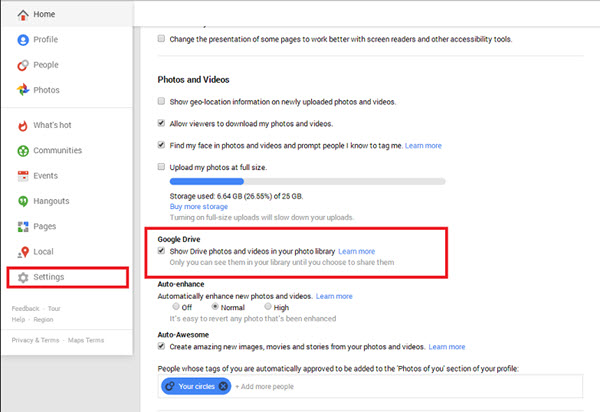
Task: Open Profile via its avatar icon
Action: 22,40
